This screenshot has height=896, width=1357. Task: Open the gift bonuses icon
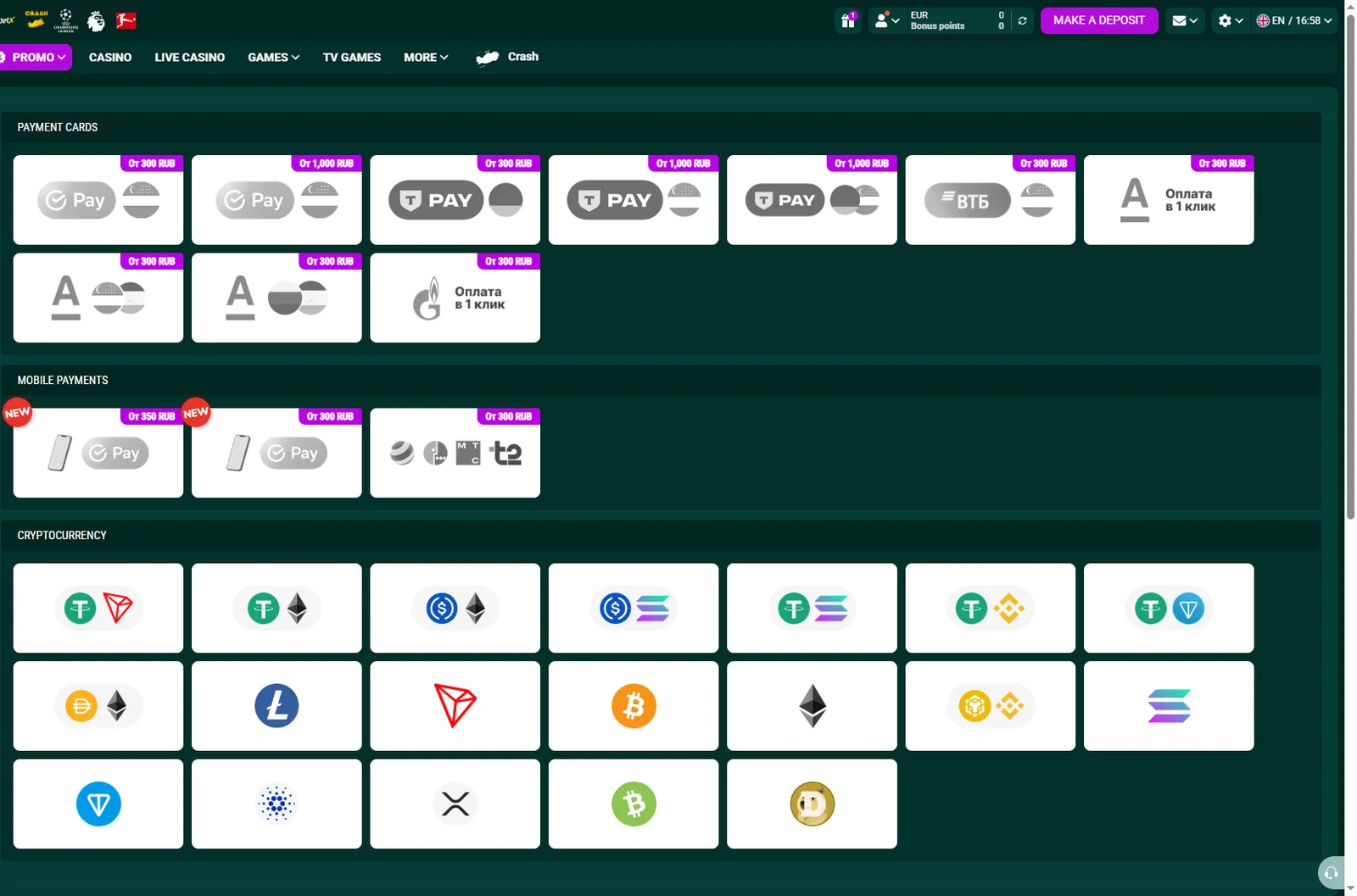(x=848, y=20)
